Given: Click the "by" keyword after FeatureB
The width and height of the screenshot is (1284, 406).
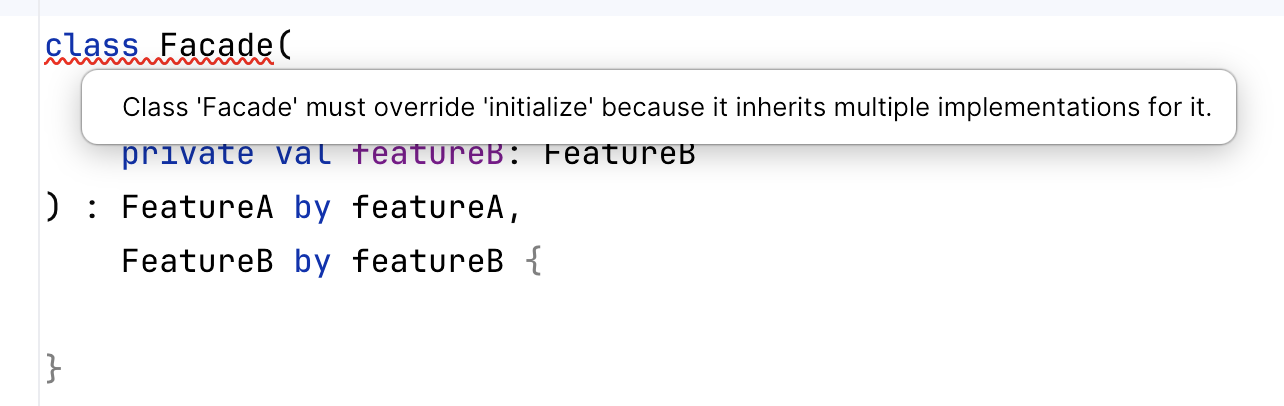Looking at the screenshot, I should tap(312, 262).
